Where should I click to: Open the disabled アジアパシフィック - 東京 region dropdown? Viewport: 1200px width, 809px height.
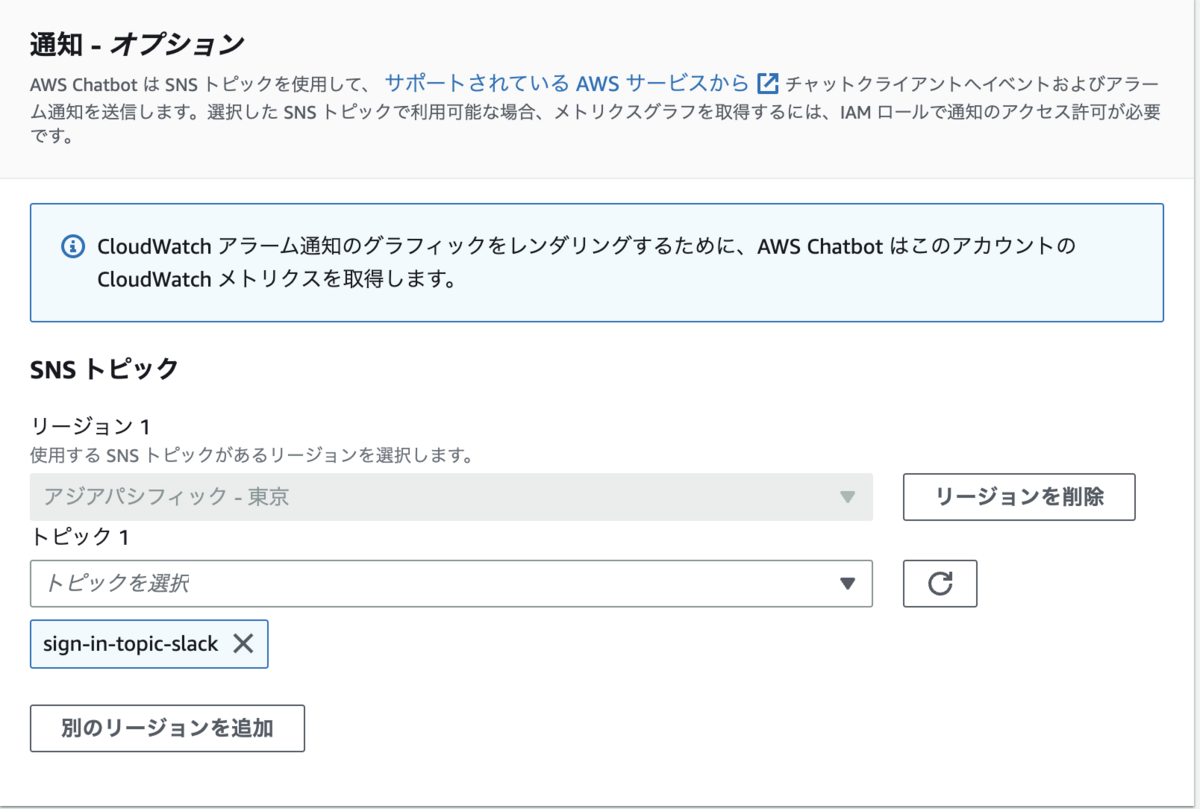(451, 497)
